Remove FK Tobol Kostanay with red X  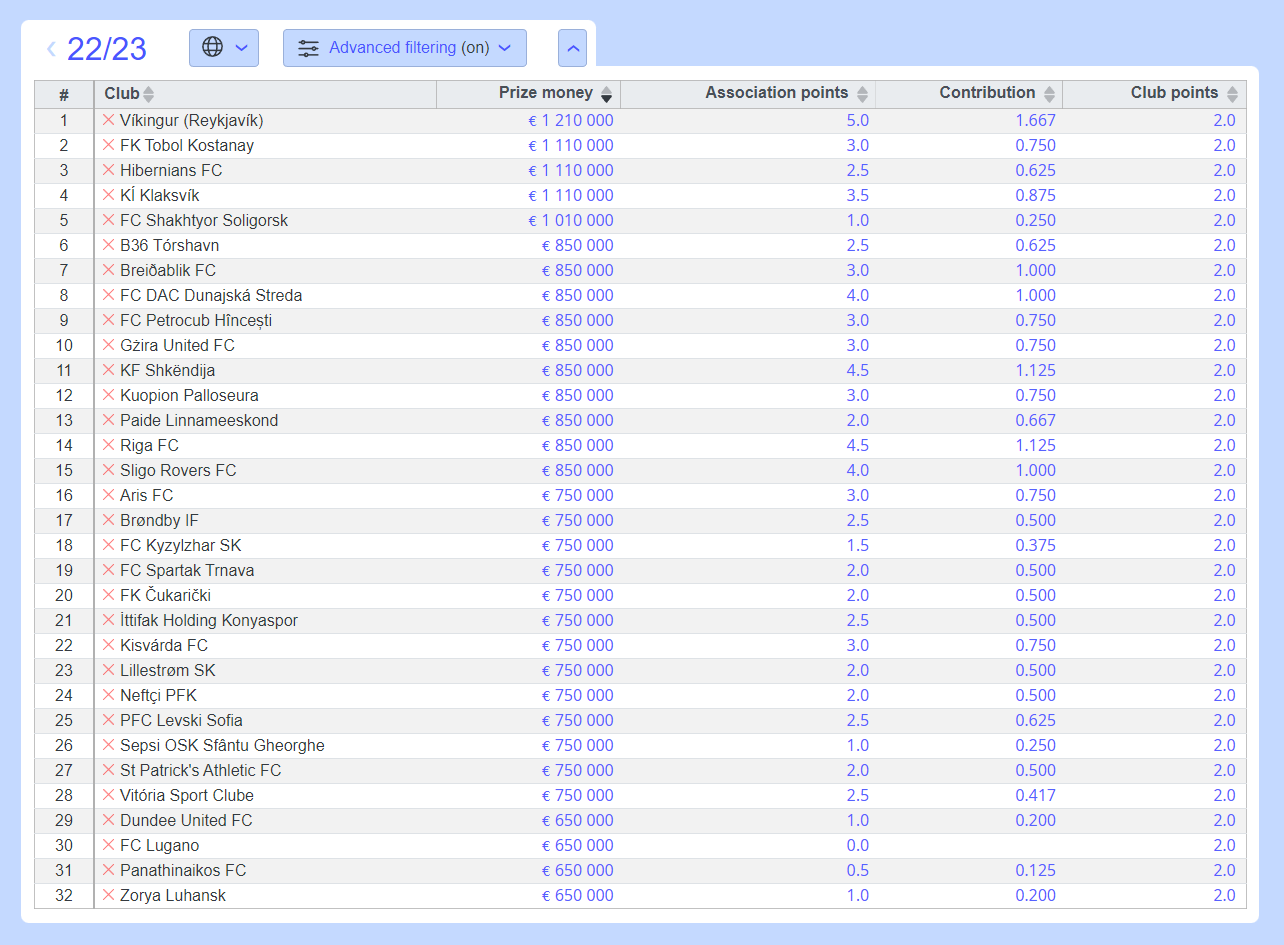[x=109, y=145]
